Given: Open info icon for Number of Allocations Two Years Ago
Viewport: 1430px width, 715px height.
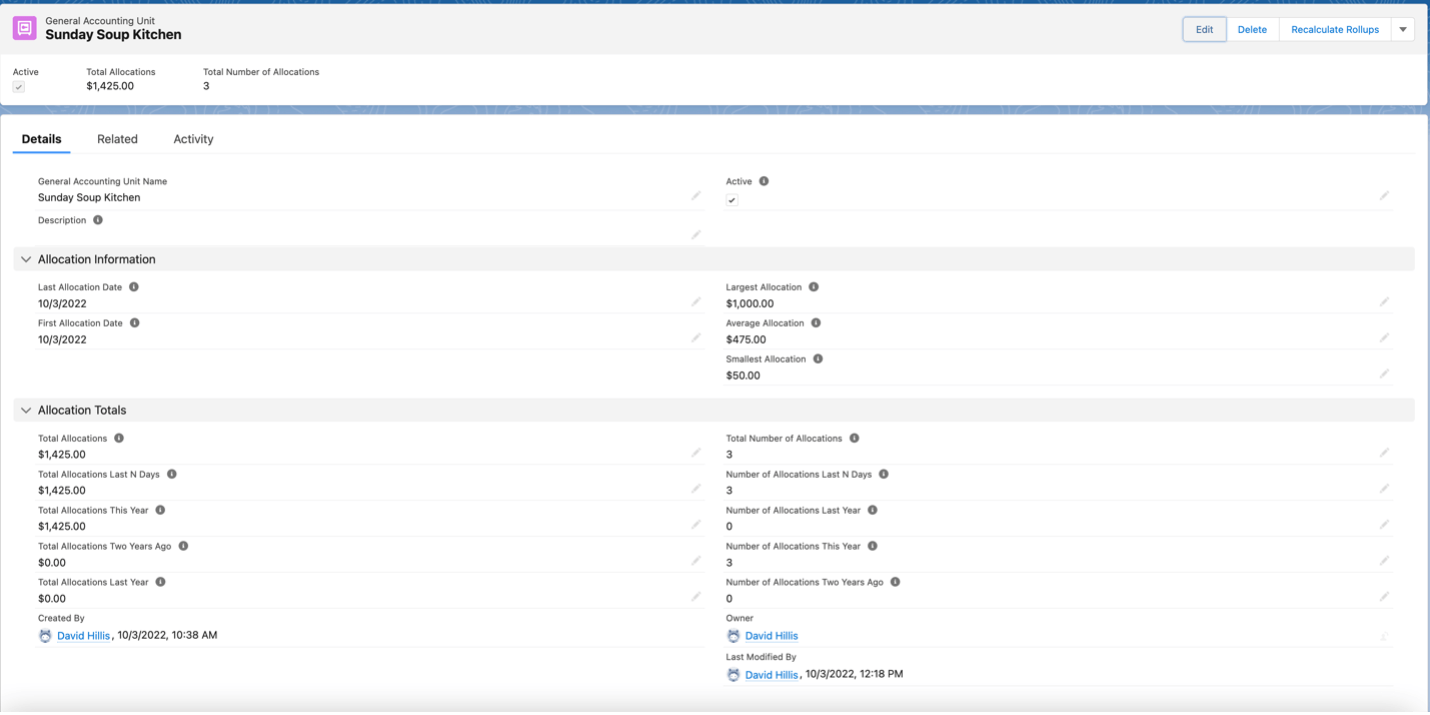Looking at the screenshot, I should (x=895, y=582).
